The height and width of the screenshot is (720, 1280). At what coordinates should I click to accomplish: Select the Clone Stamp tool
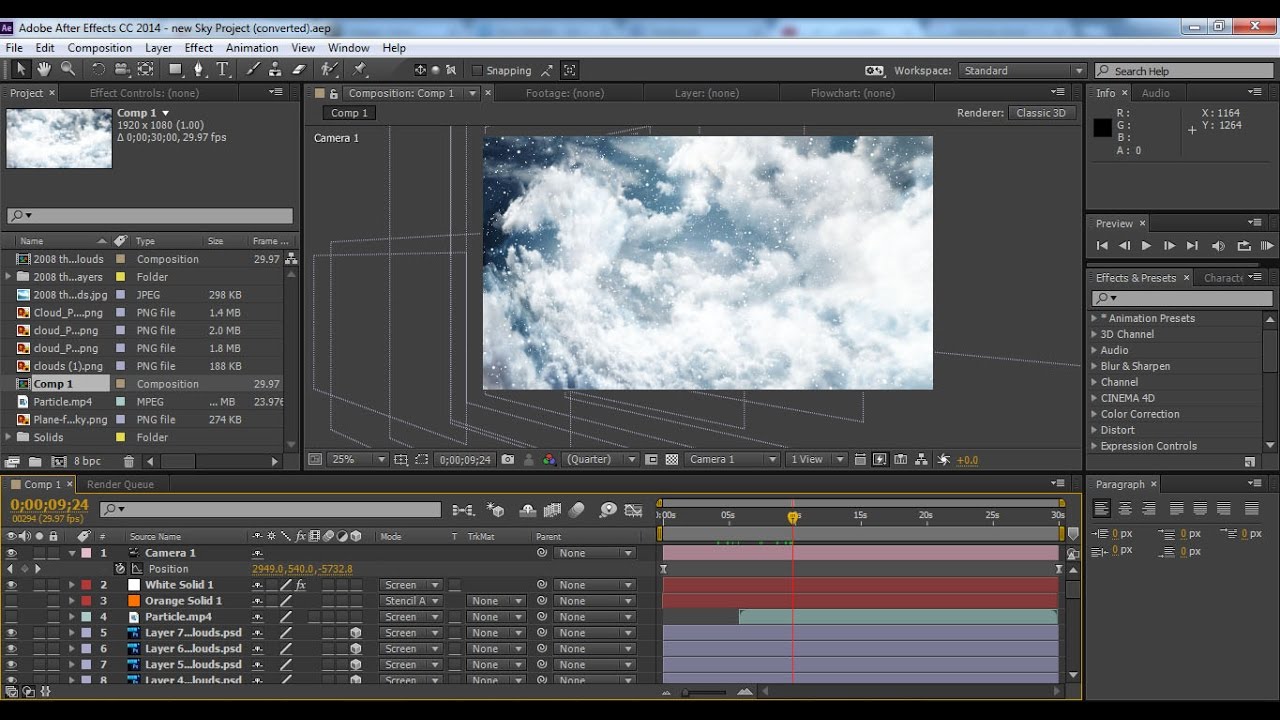275,69
